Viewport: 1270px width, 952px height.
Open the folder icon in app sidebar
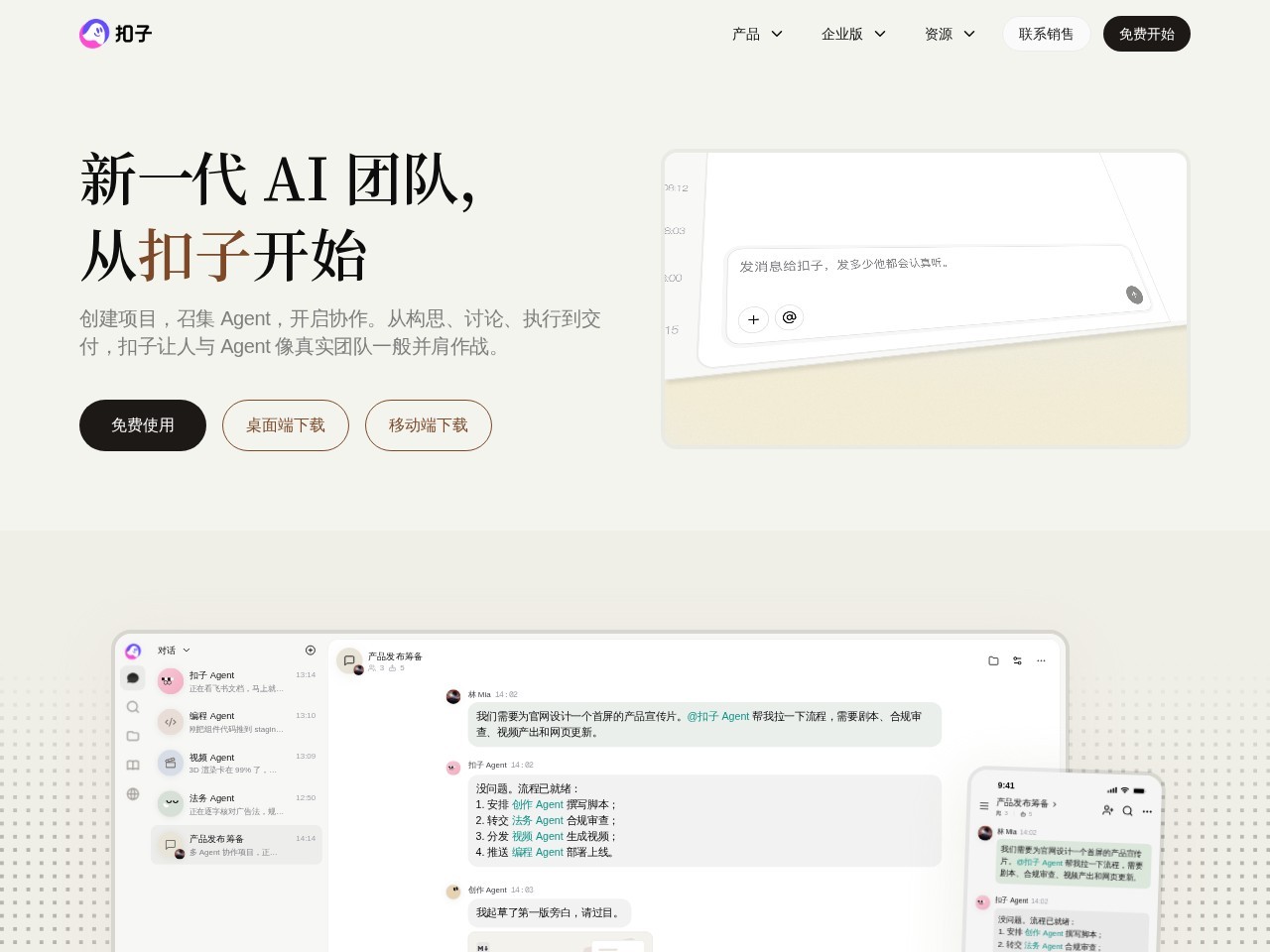133,736
